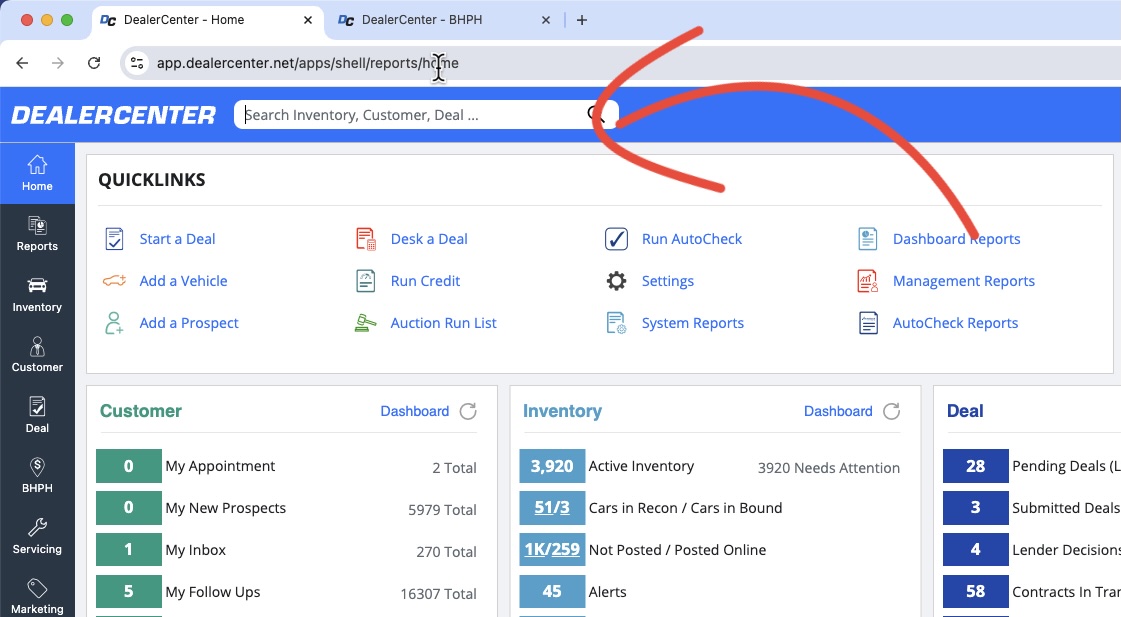The height and width of the screenshot is (617, 1121).
Task: Open the Desk a Deal link
Action: pos(429,239)
